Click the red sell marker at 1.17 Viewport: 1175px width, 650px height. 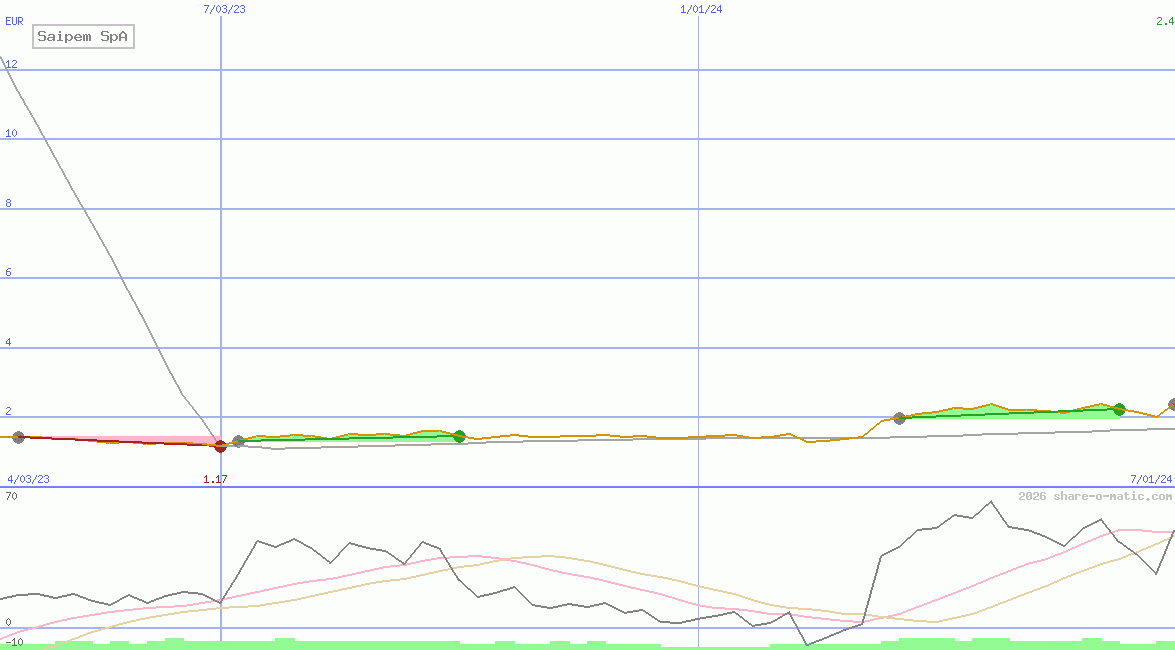(x=221, y=446)
